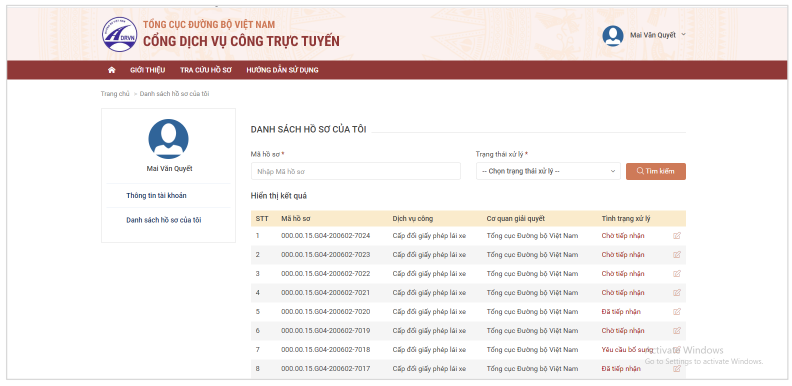This screenshot has height=386, width=792.
Task: Click the Mai Văn Quyết name under sidebar avatar
Action: tap(169, 169)
